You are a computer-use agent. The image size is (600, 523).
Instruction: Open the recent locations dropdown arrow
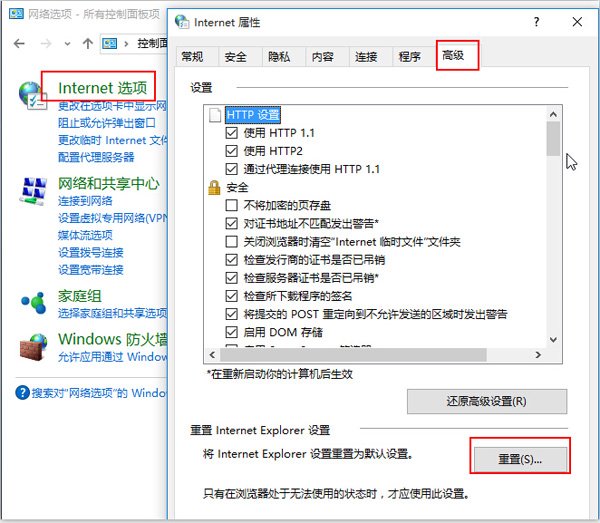pyautogui.click(x=67, y=44)
